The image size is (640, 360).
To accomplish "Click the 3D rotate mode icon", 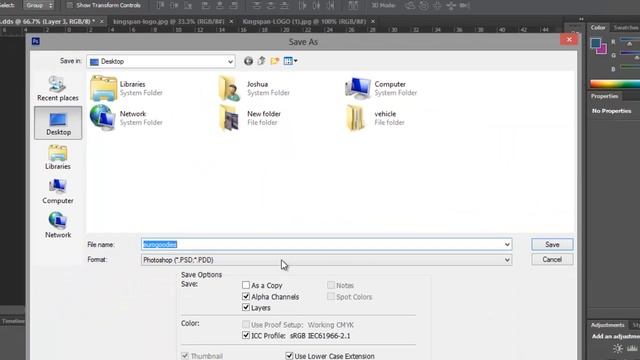I will (x=410, y=5).
